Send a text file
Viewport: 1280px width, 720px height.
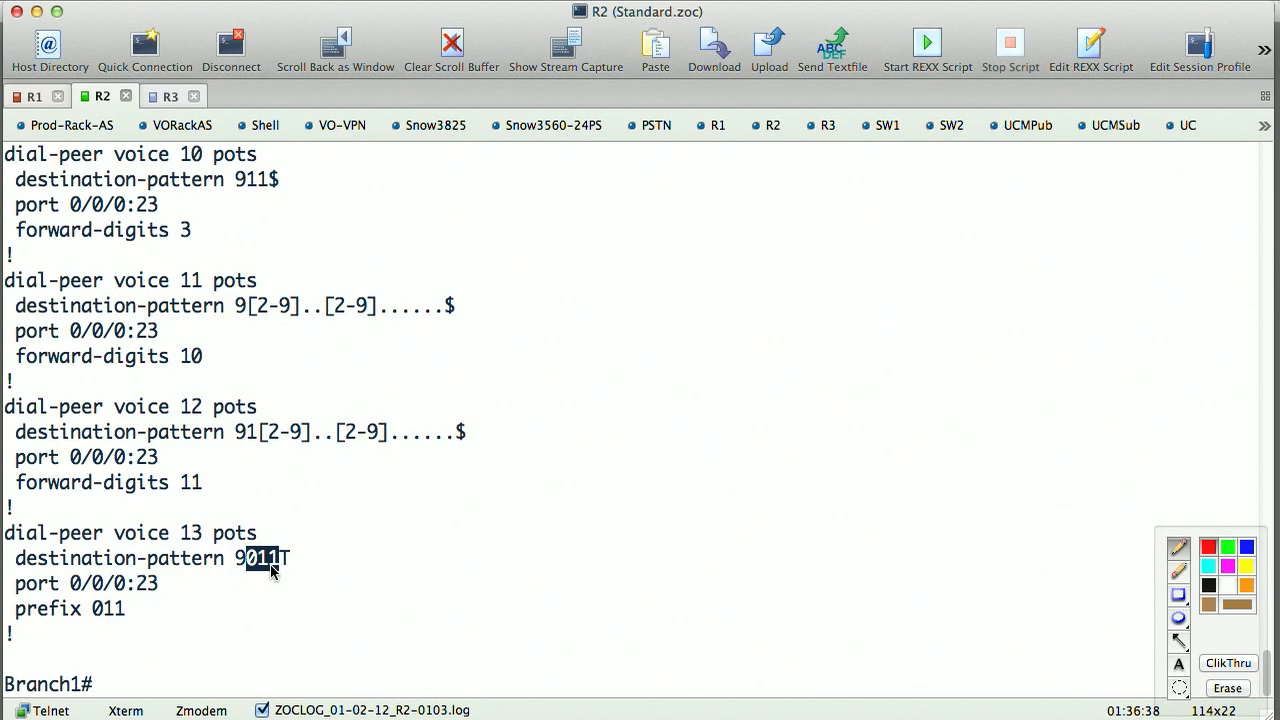point(832,51)
